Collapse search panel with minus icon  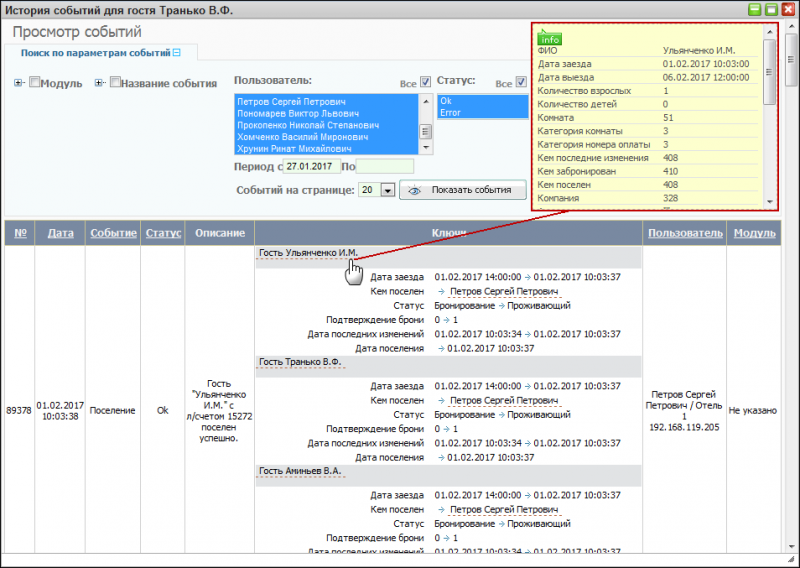(x=177, y=52)
